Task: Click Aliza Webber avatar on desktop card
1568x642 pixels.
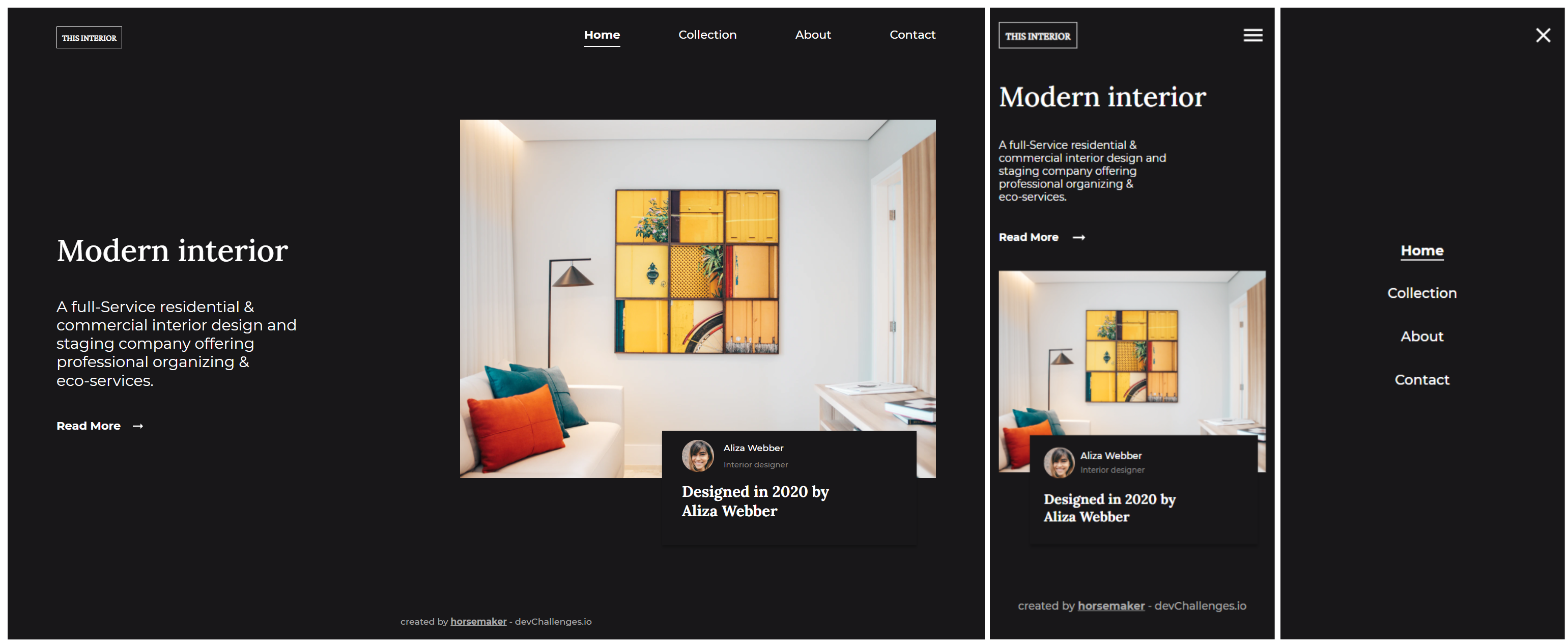Action: coord(697,456)
